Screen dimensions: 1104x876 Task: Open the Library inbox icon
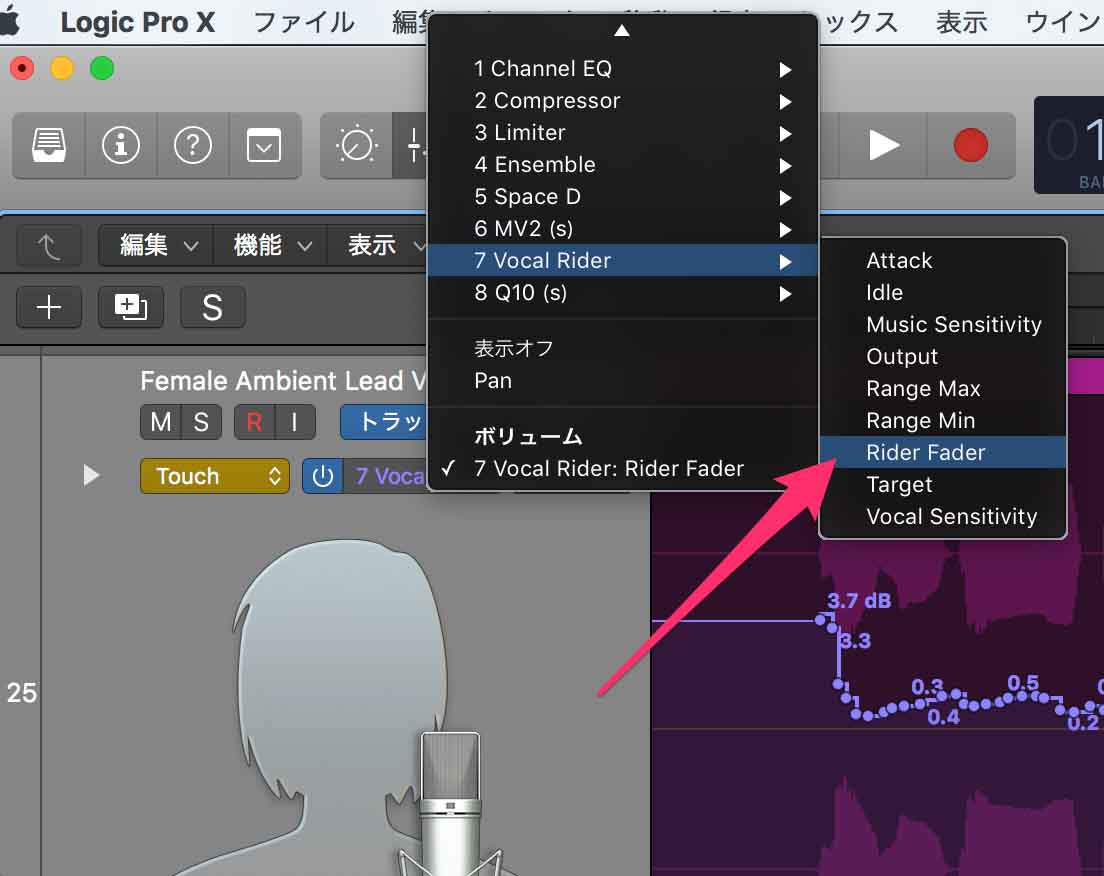click(x=49, y=145)
